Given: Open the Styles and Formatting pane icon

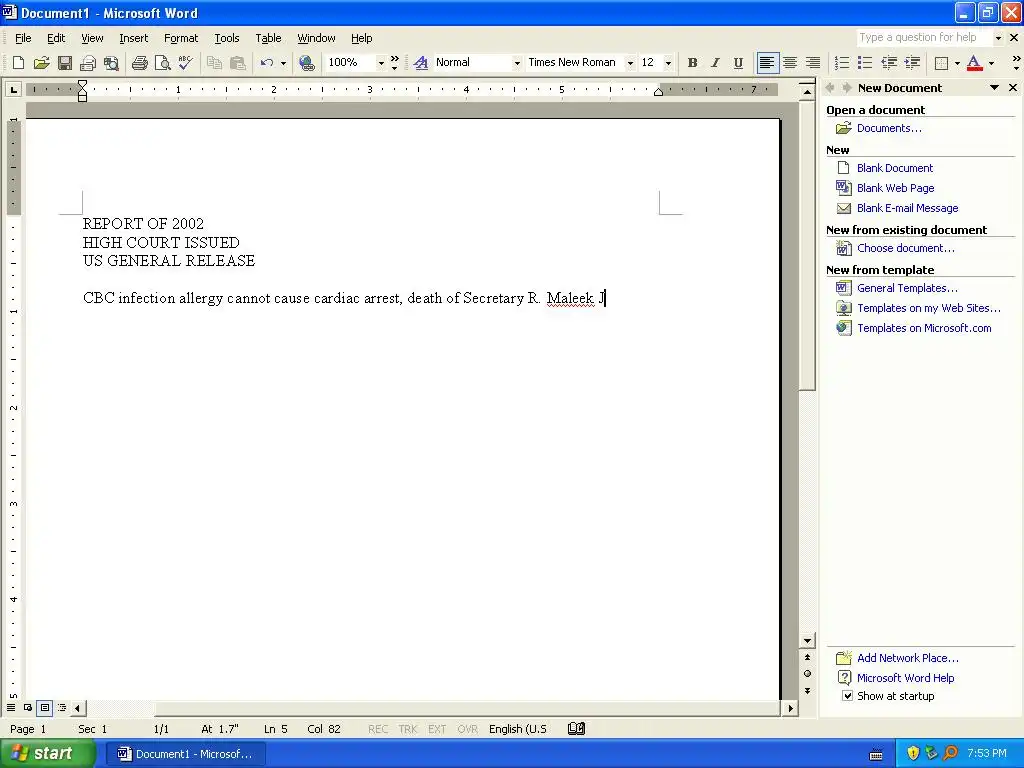Looking at the screenshot, I should point(421,63).
